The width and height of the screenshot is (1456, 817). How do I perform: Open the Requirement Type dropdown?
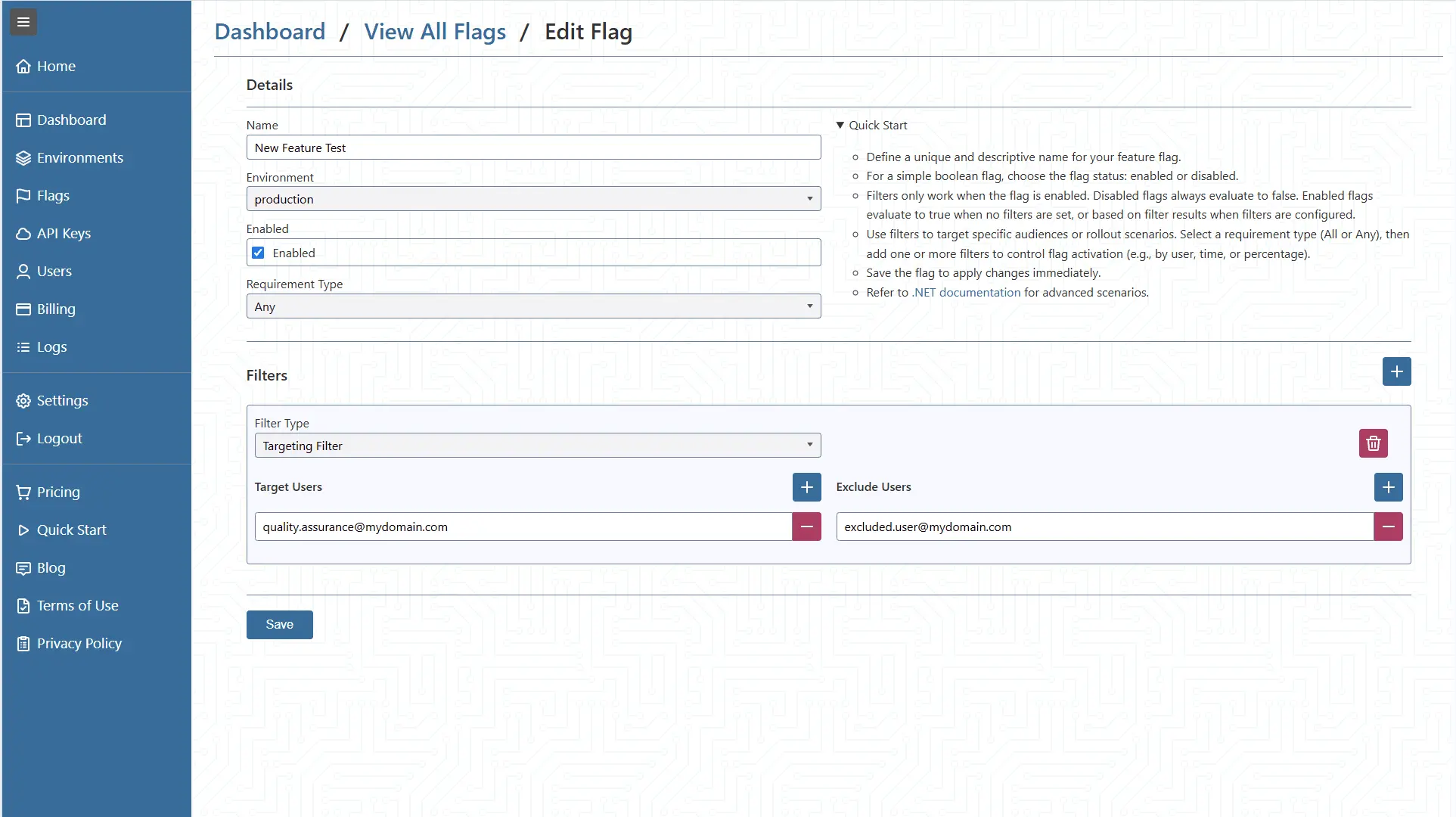(533, 306)
